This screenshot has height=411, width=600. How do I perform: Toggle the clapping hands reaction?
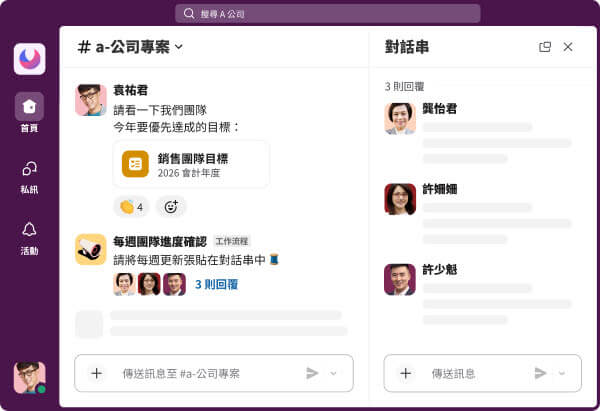131,207
